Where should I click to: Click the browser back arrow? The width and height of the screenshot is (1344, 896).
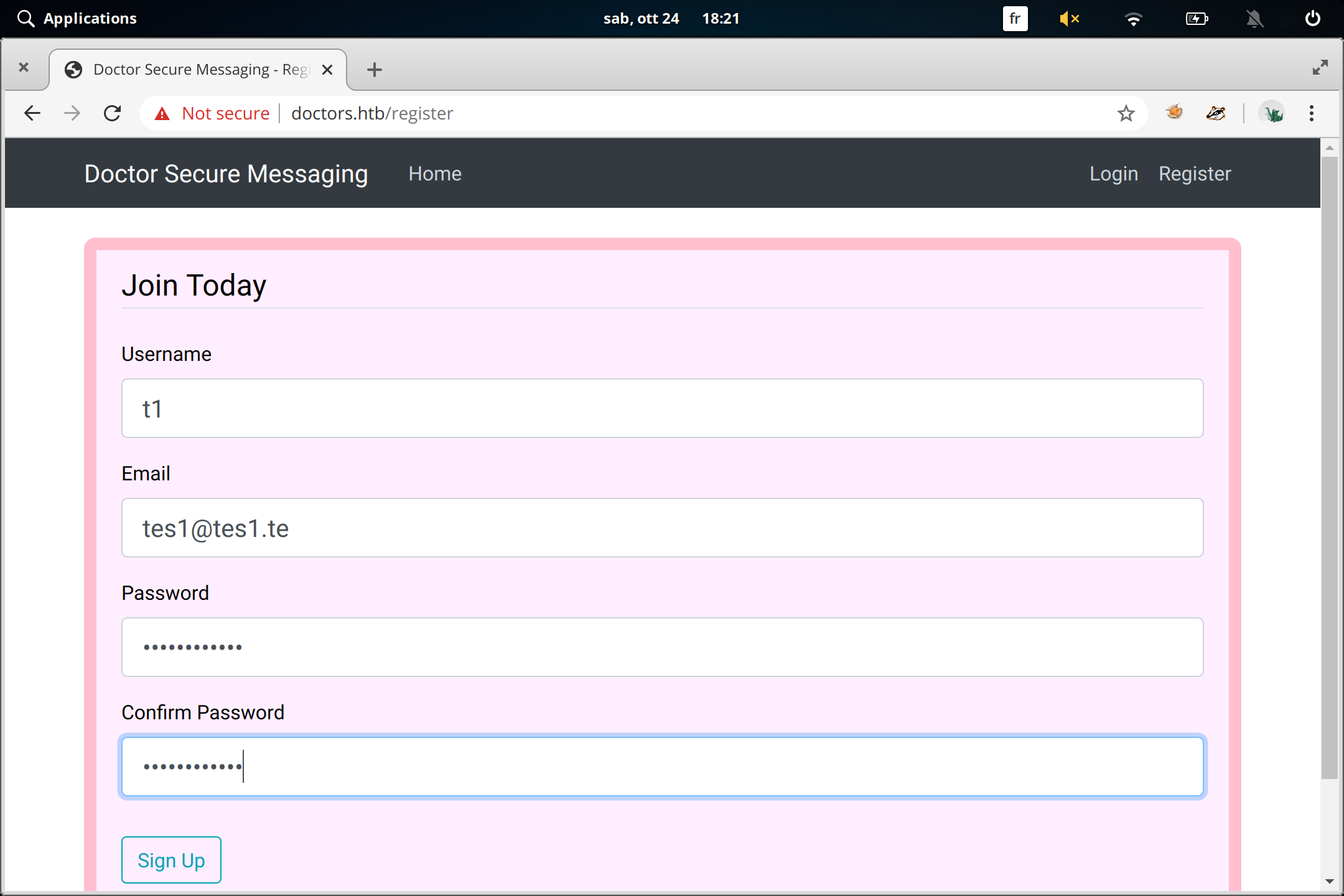(32, 113)
